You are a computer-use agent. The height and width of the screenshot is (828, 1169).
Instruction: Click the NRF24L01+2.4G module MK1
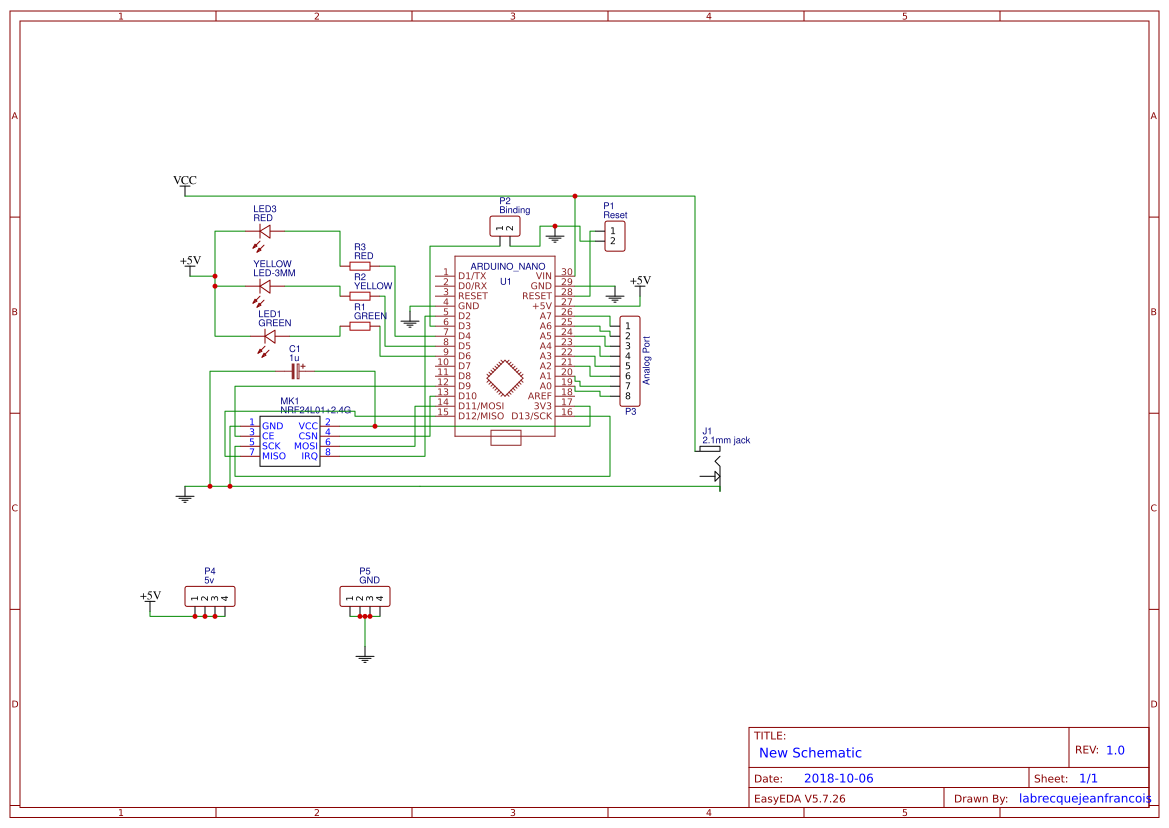point(288,440)
